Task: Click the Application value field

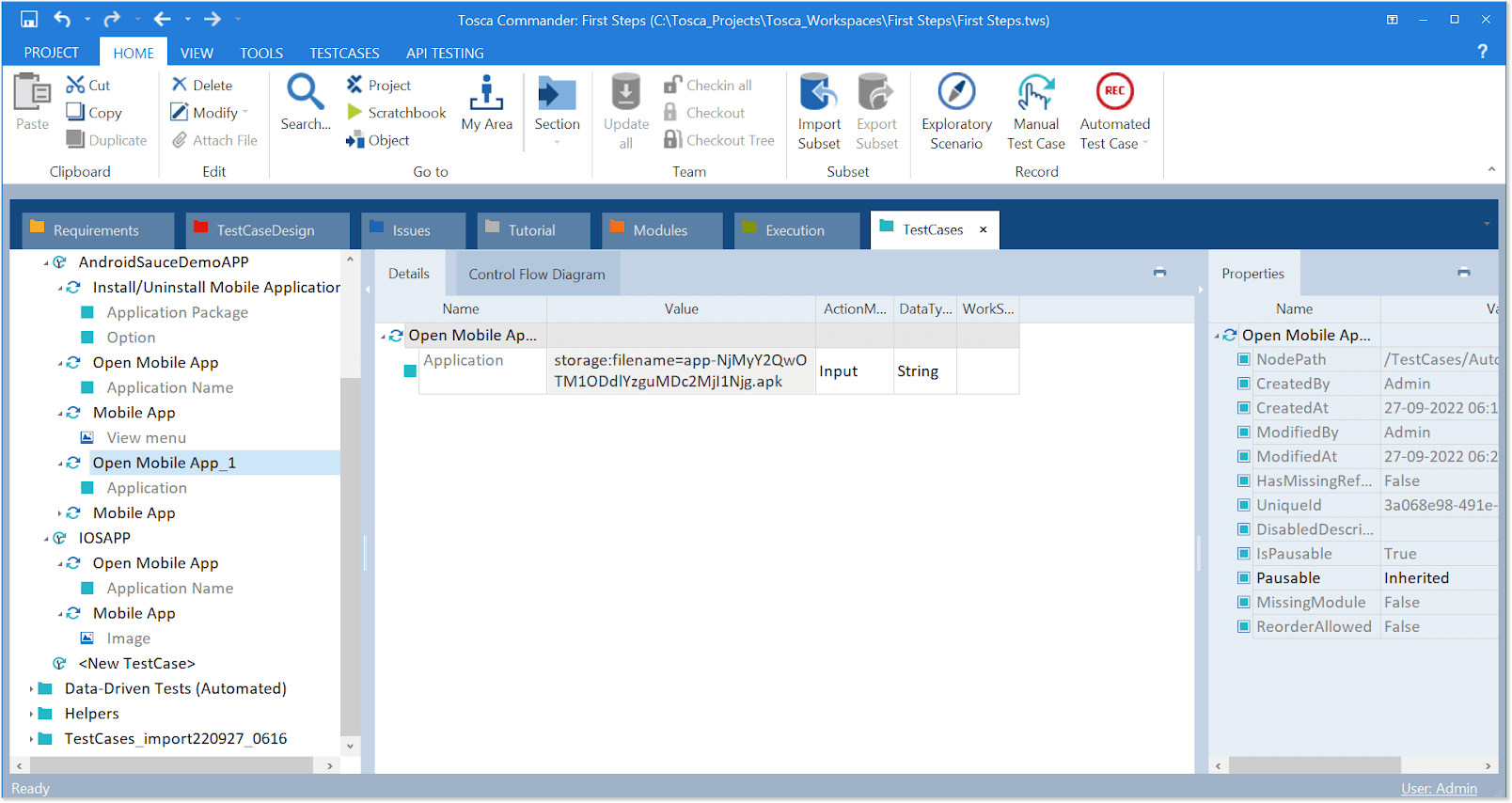Action: [x=680, y=371]
